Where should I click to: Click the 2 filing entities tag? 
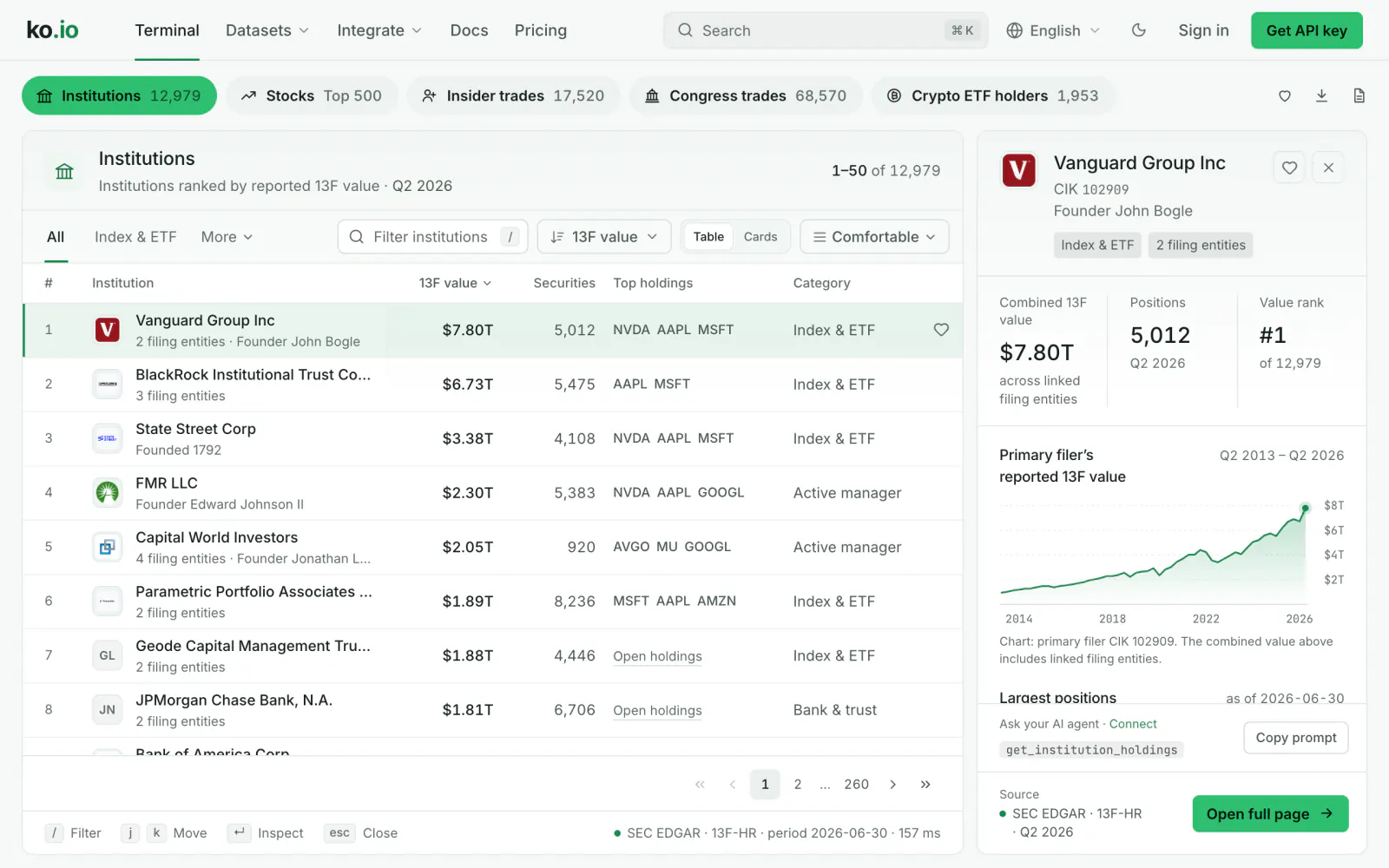1201,245
